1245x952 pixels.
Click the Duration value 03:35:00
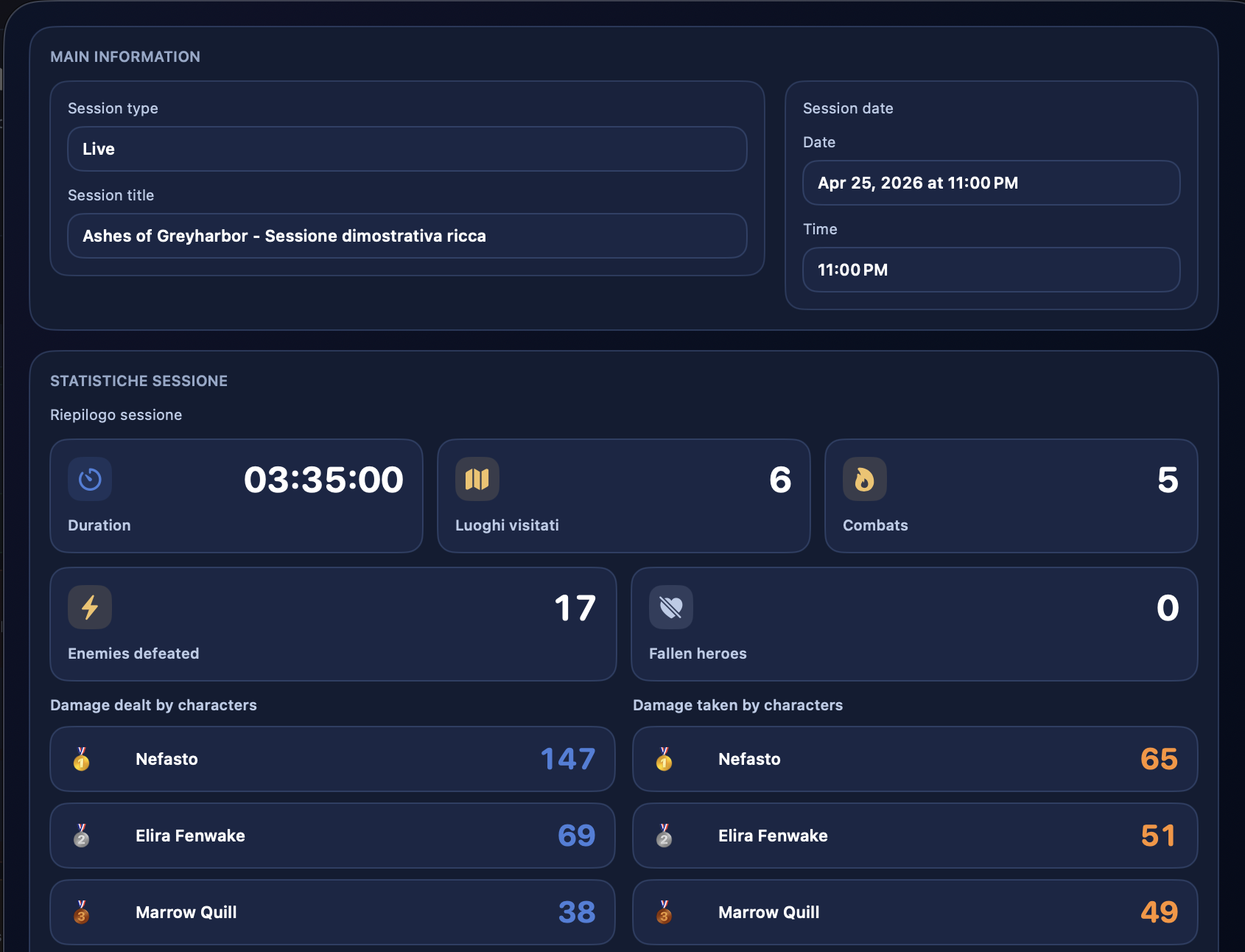click(x=324, y=479)
